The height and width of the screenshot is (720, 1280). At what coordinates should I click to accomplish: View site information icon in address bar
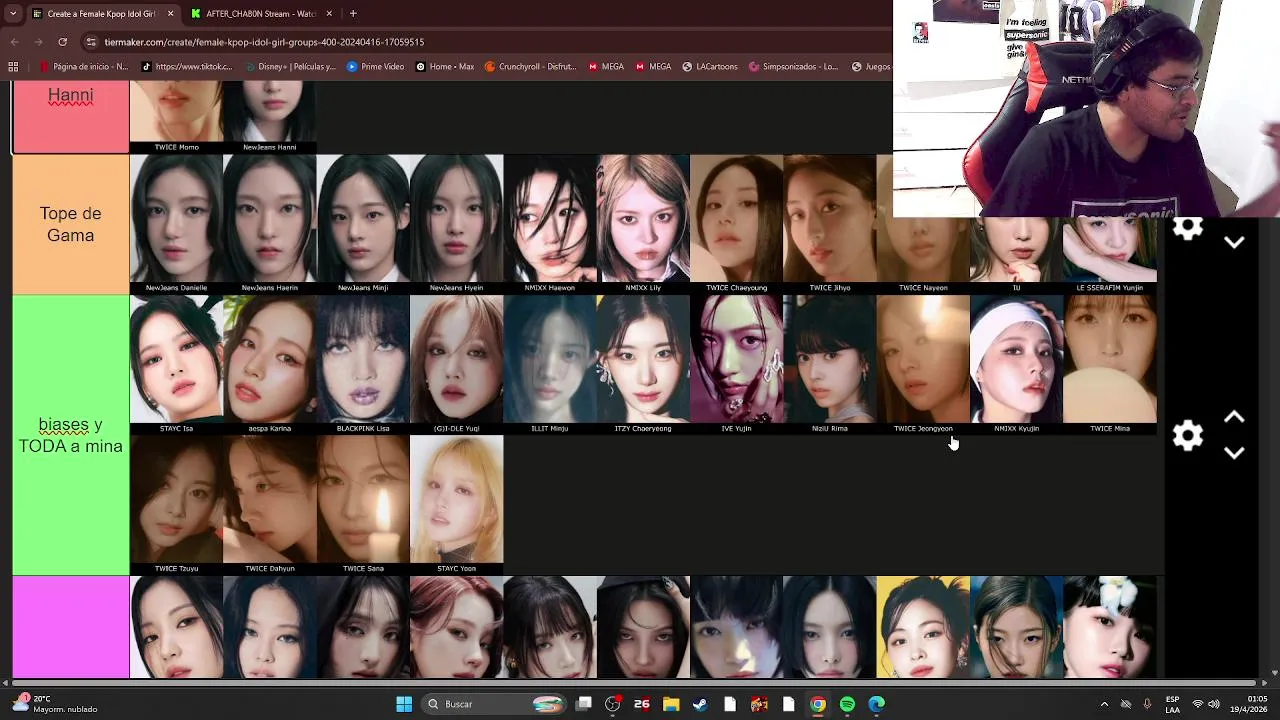(91, 42)
